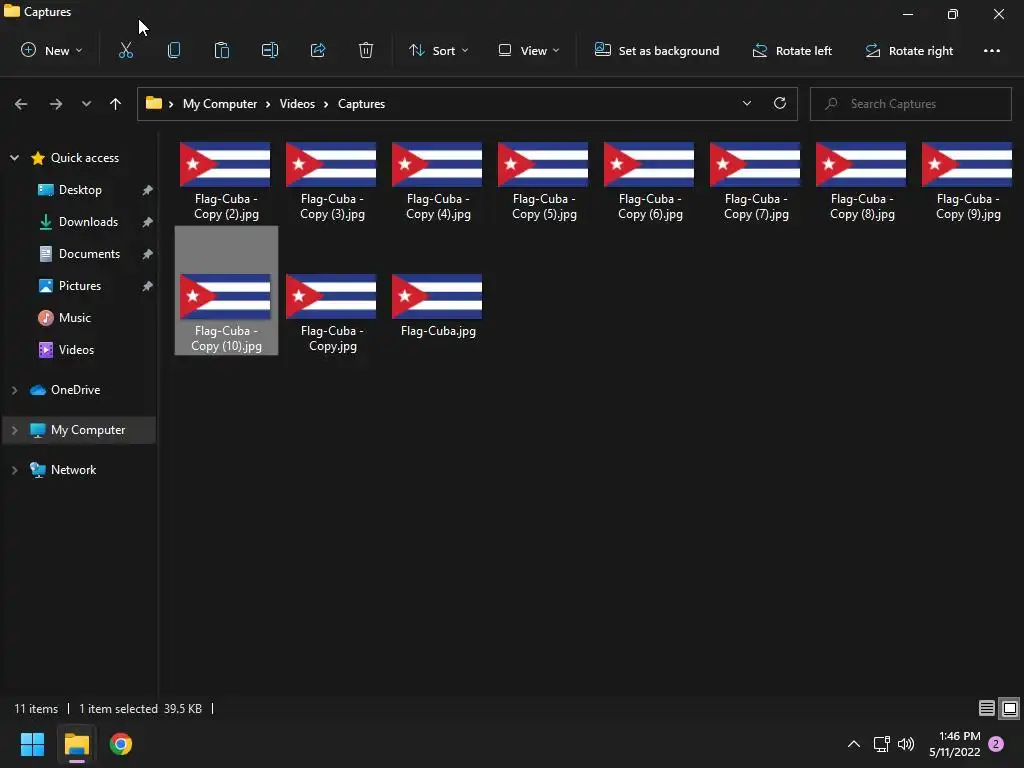This screenshot has width=1024, height=768.
Task: Launch Google Chrome from taskbar
Action: 121,744
